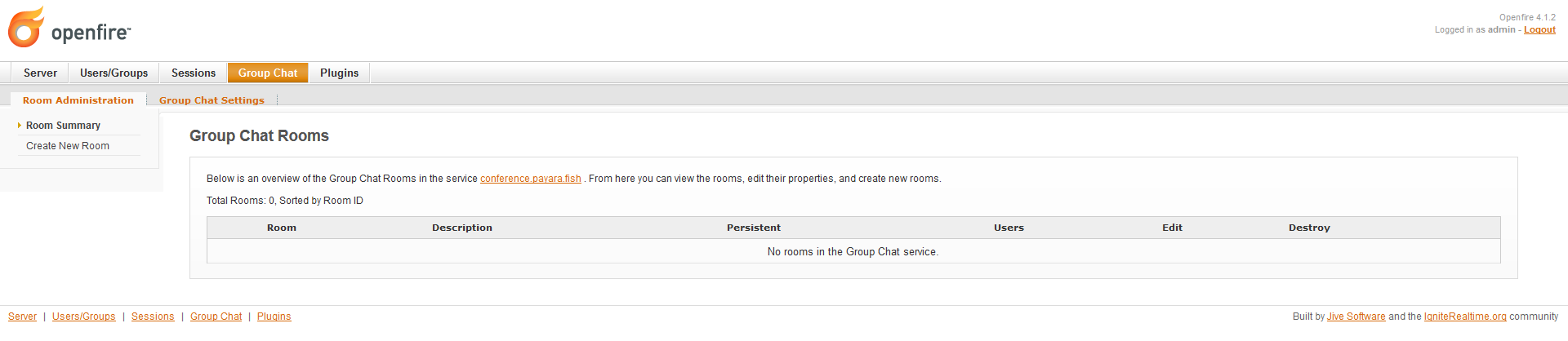
Task: Open the Server tab
Action: click(x=40, y=73)
